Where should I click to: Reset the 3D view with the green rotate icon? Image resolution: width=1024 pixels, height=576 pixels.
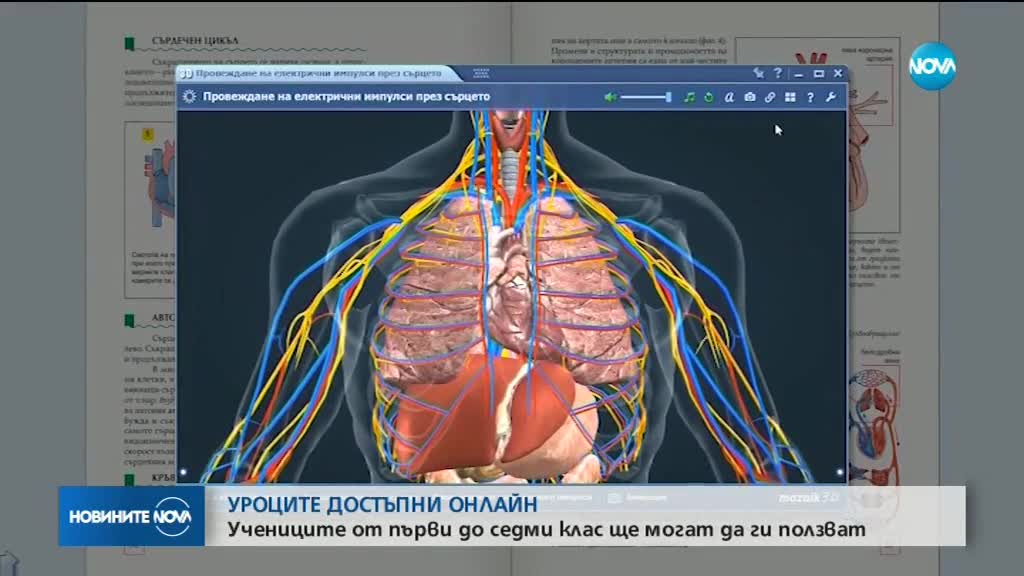click(709, 97)
